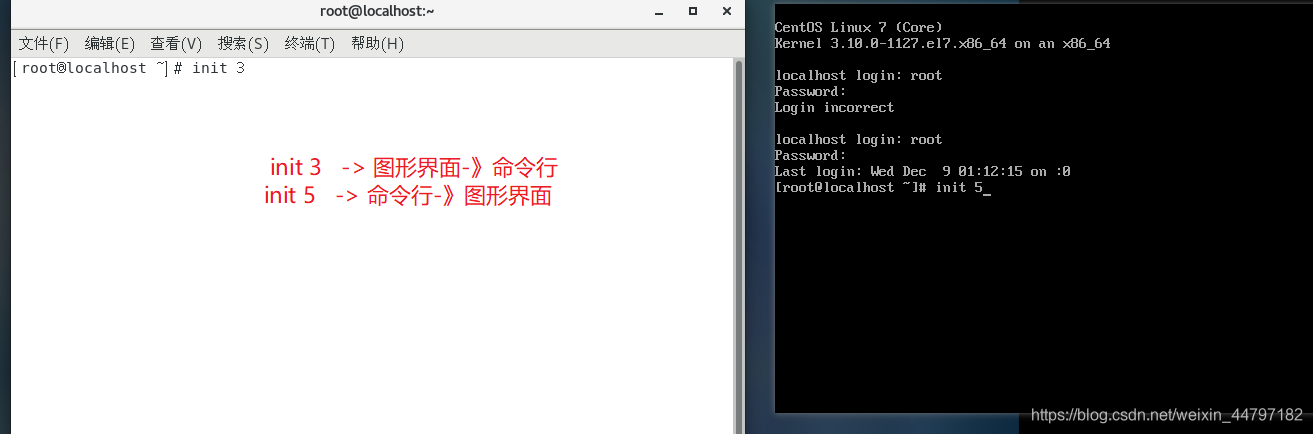Click the [root@localhost ~]# prompt in the left terminal

coord(97,68)
